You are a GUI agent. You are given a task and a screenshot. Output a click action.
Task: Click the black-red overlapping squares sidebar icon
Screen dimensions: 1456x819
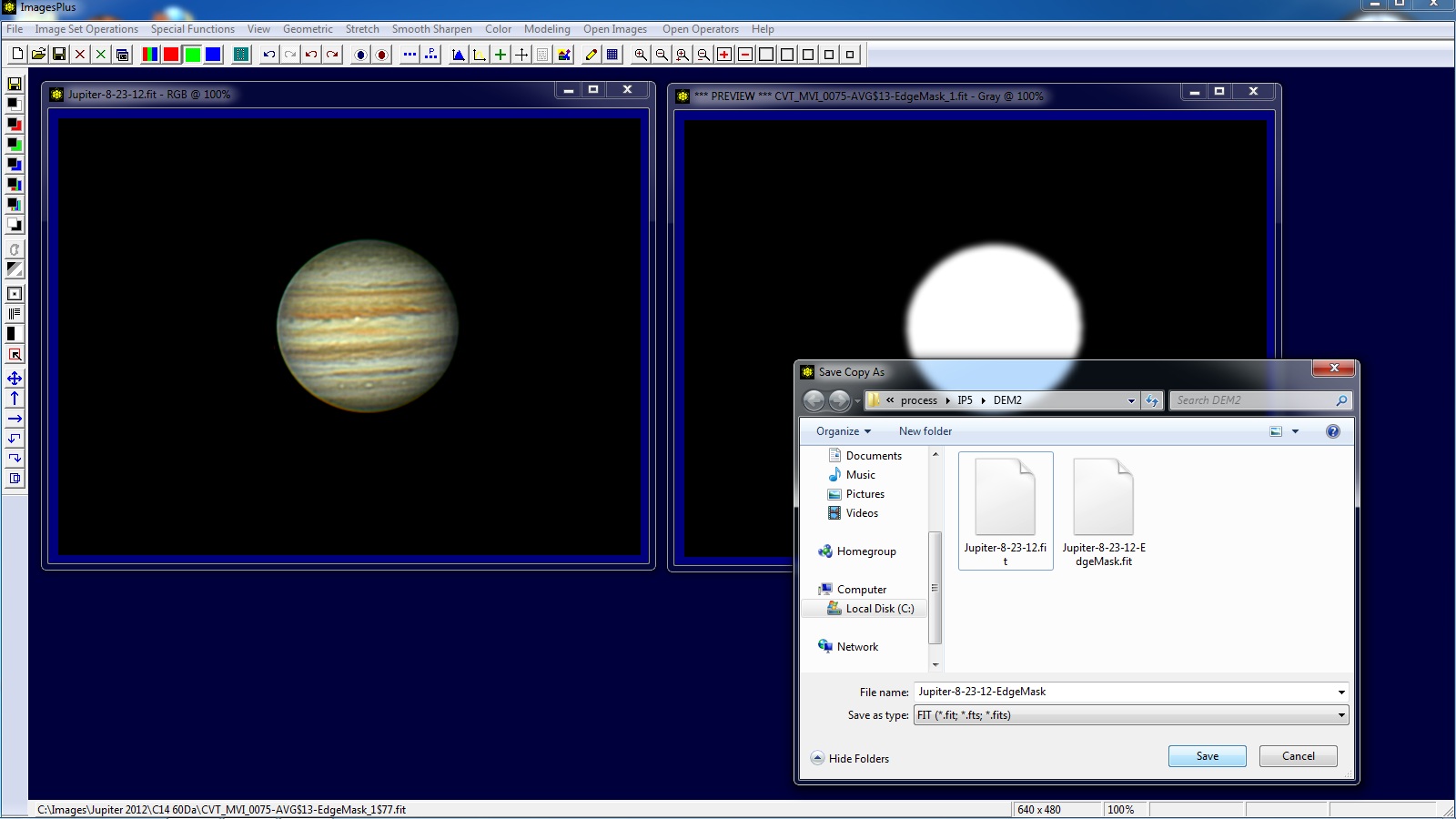tap(15, 124)
